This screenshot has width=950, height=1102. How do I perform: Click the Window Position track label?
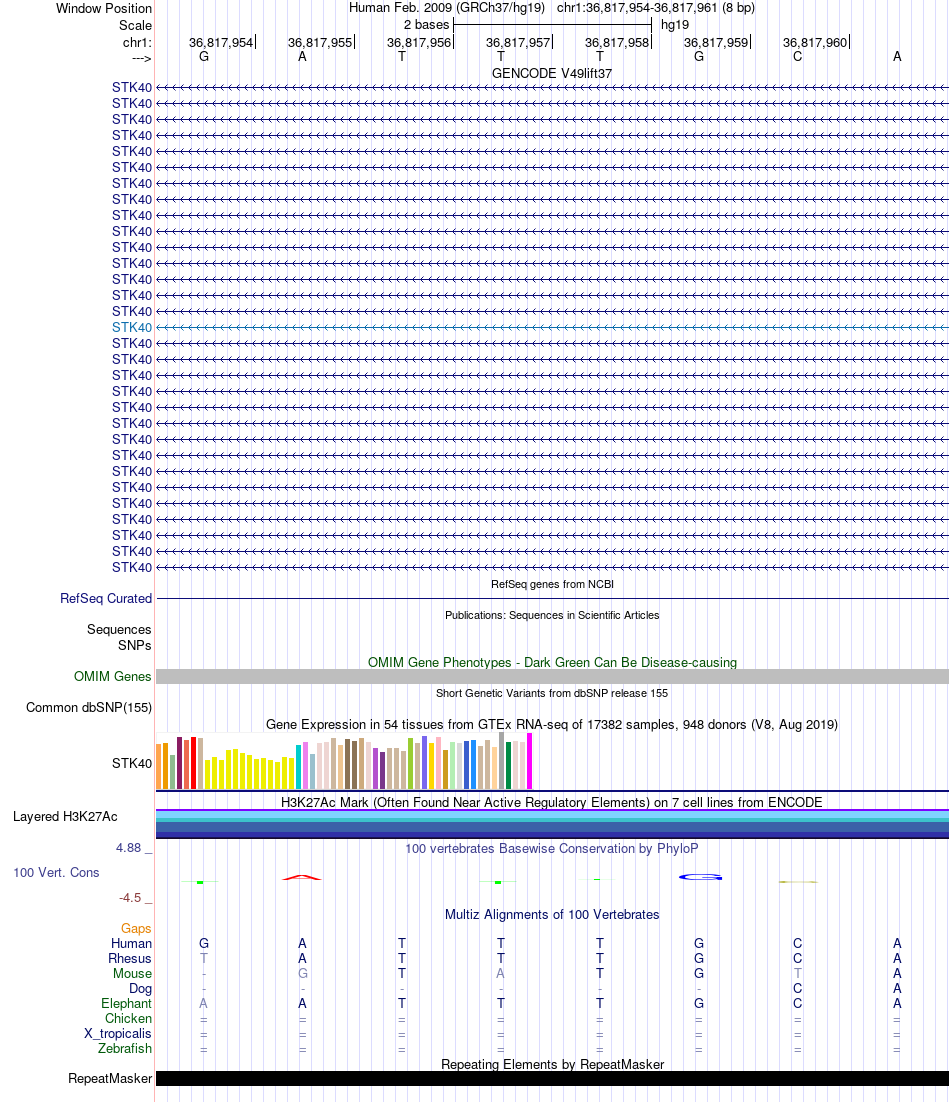[x=104, y=8]
